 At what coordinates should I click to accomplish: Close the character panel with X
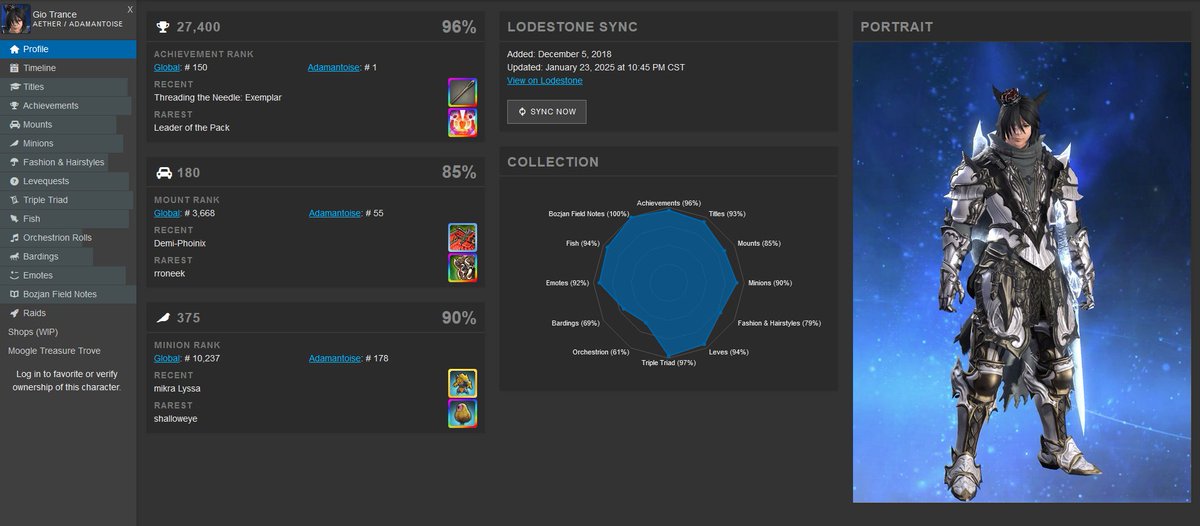(130, 8)
